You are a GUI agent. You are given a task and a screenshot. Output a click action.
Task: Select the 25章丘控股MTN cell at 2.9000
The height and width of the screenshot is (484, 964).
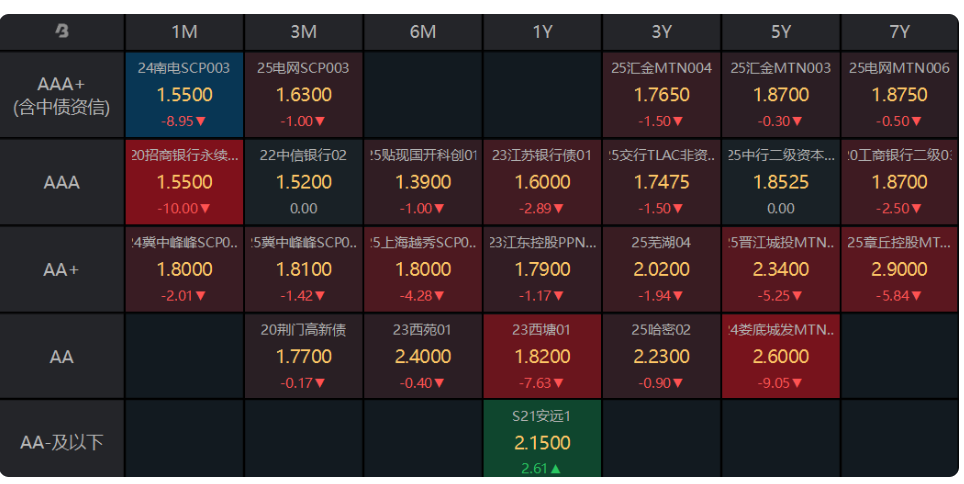click(x=899, y=270)
